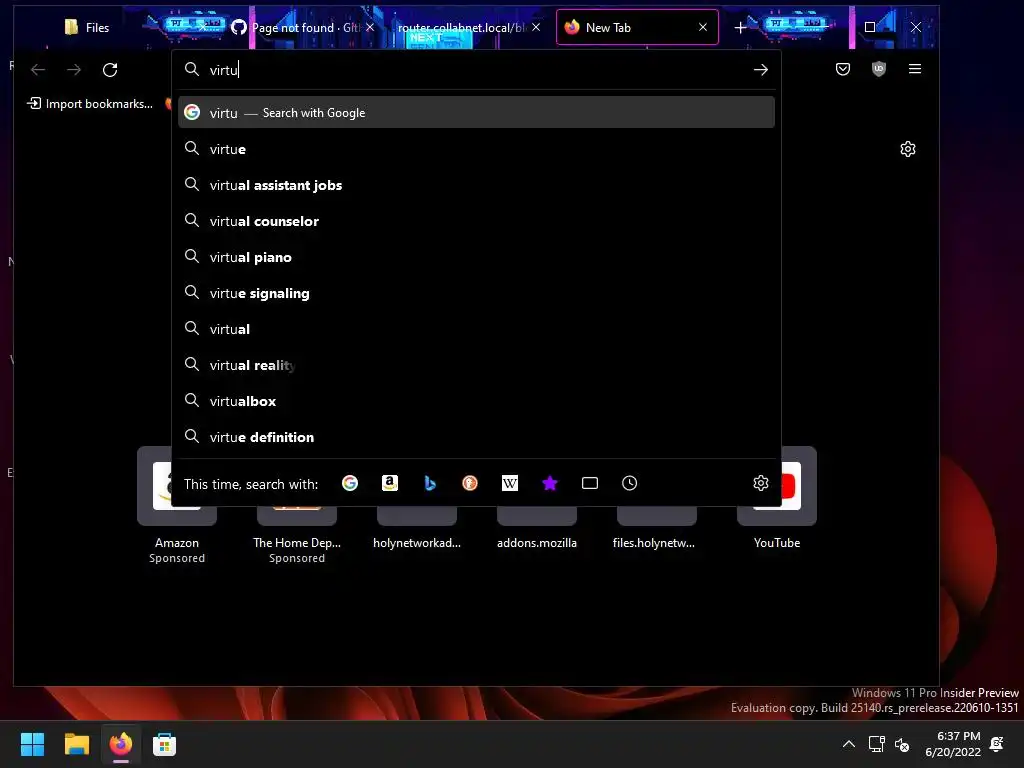Open Microsoft Store from the taskbar
The image size is (1024, 768).
[x=164, y=744]
